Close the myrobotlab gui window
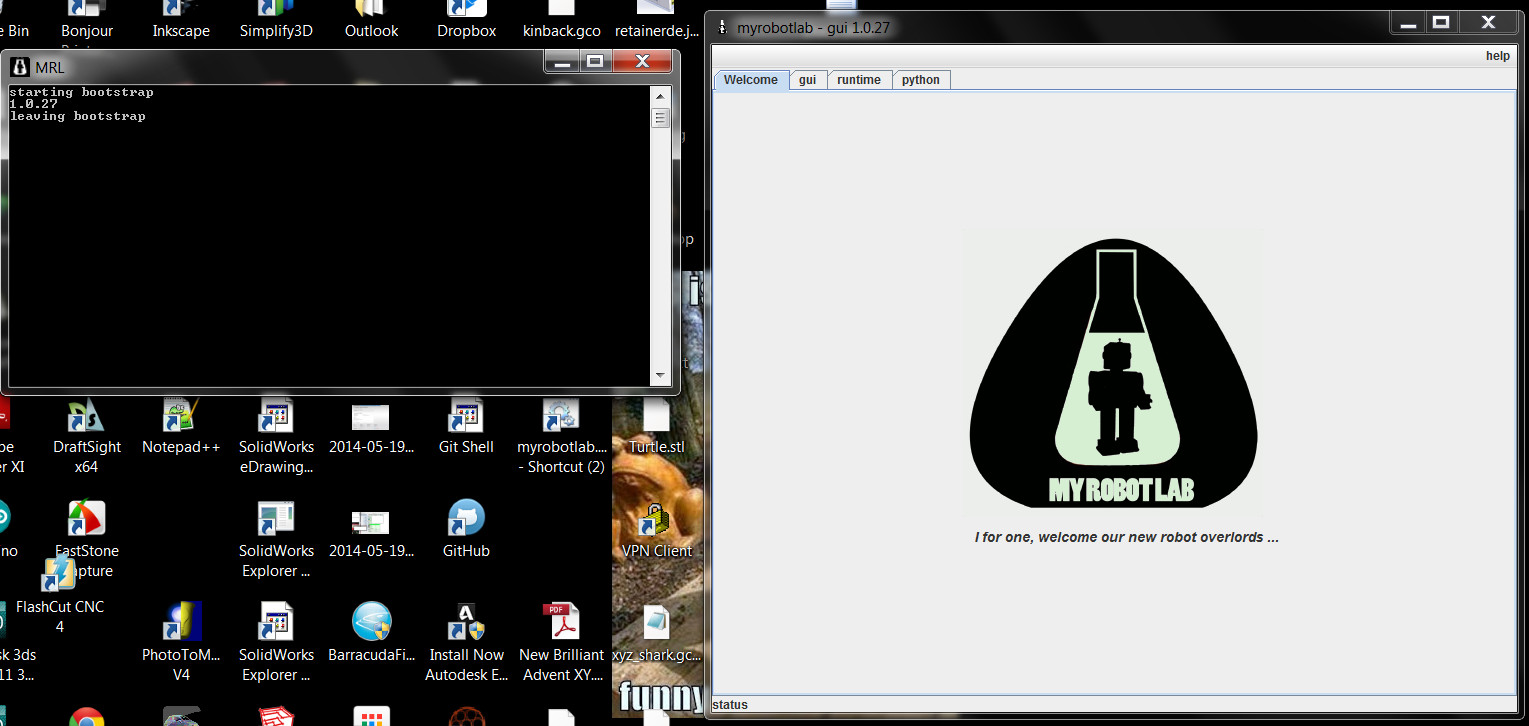Screen dimensions: 1529x726 click(x=1488, y=22)
